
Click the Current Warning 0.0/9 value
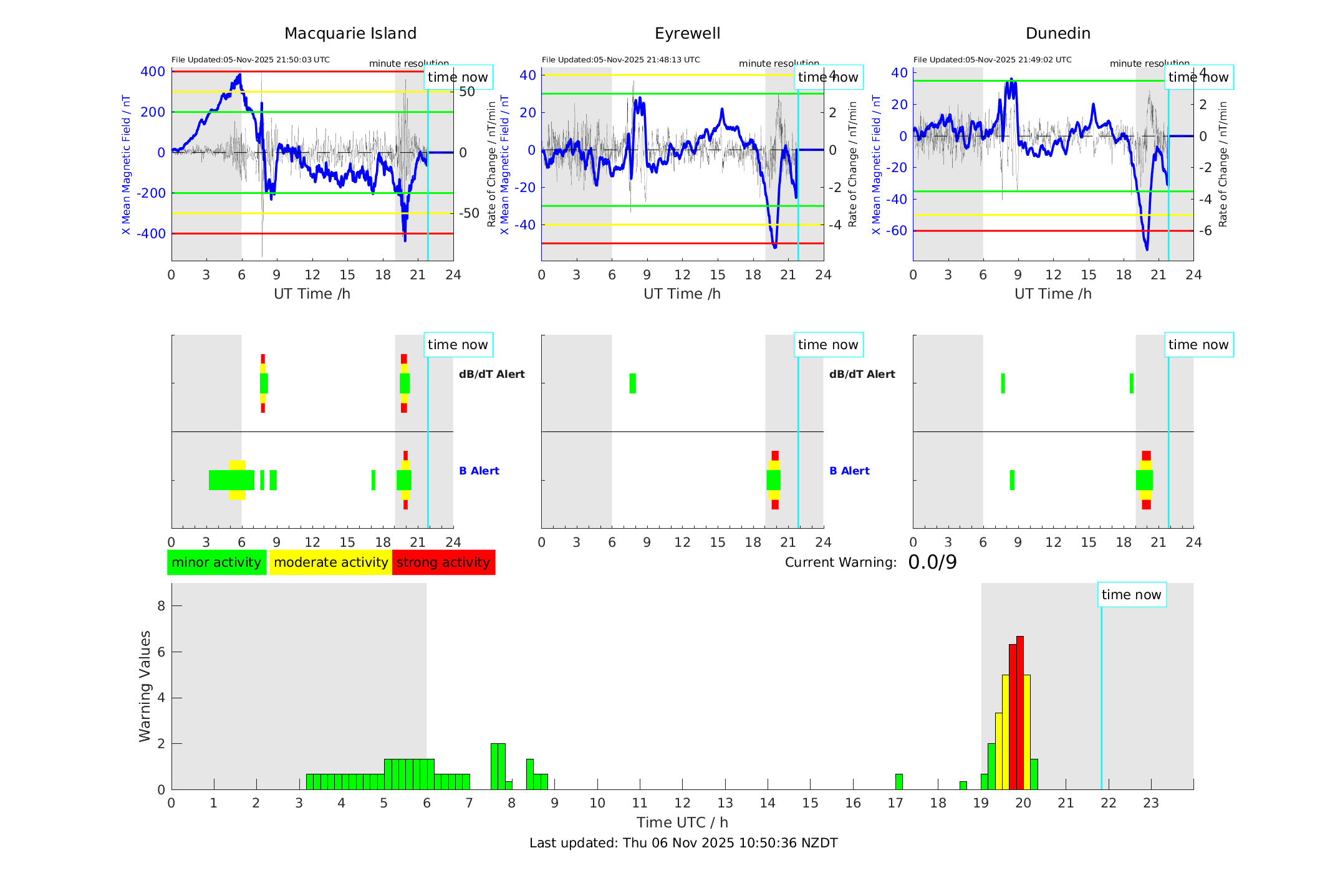point(932,562)
